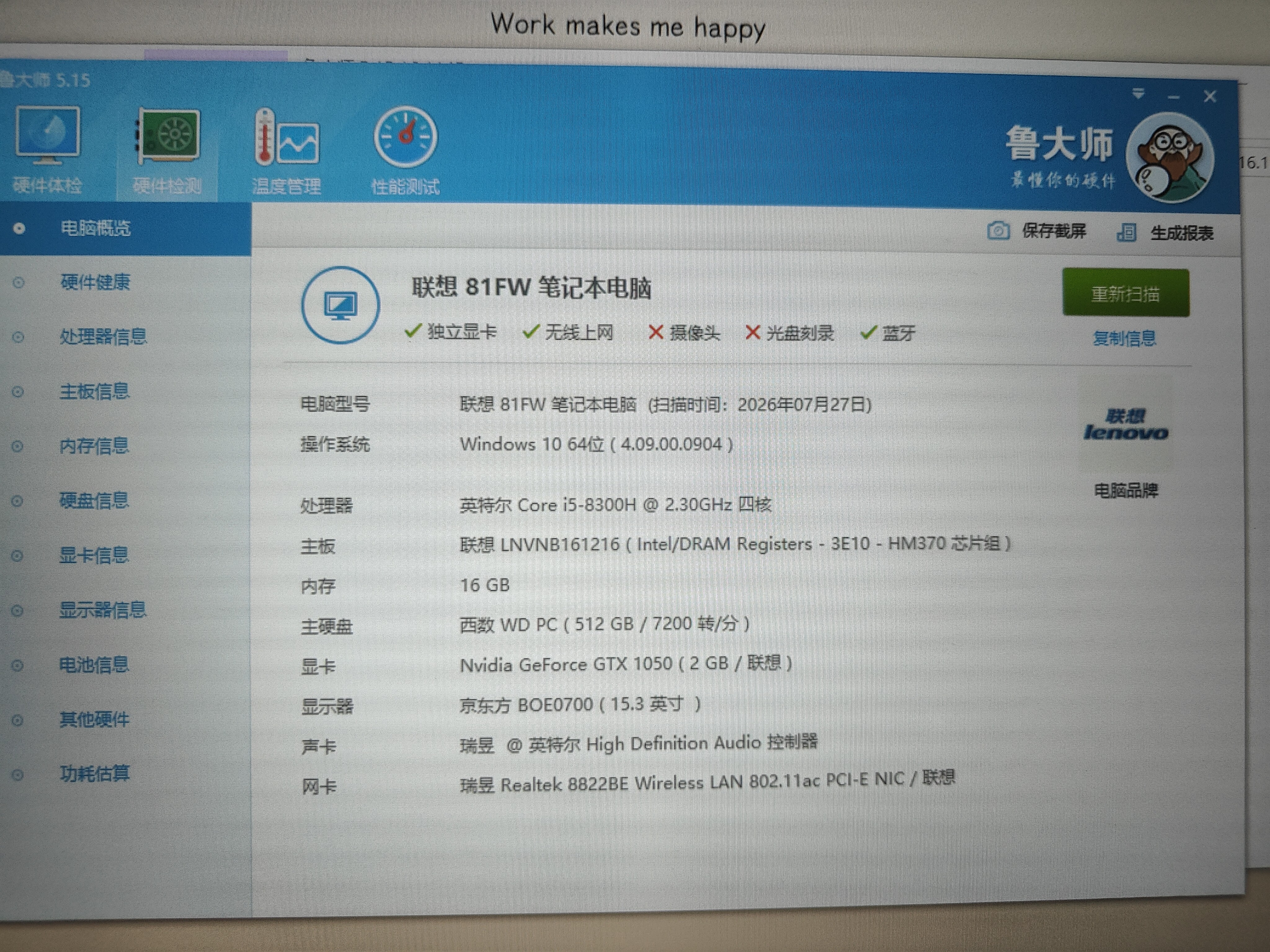This screenshot has width=1270, height=952.
Task: Click the heading 联想 81FW 笔记本电脑
Action: pos(532,288)
